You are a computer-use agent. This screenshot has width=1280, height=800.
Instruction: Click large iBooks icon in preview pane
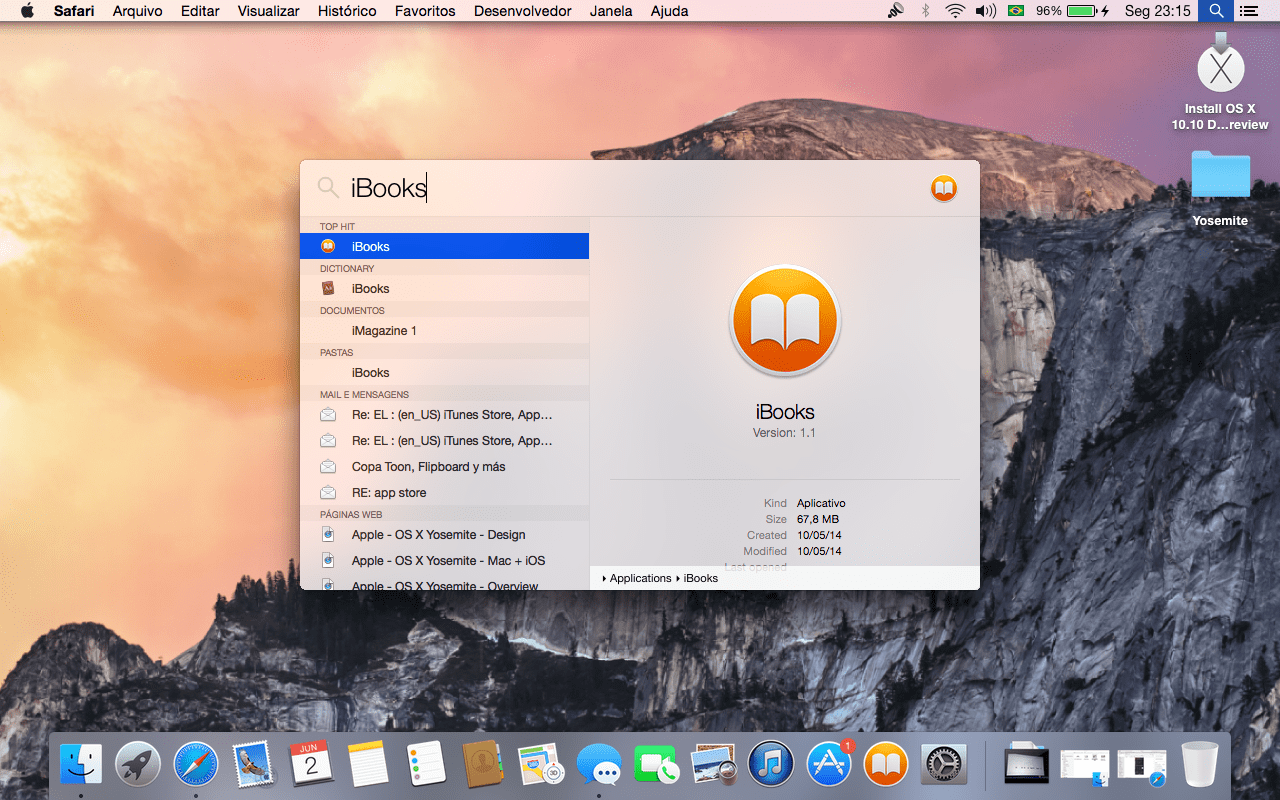(x=785, y=321)
